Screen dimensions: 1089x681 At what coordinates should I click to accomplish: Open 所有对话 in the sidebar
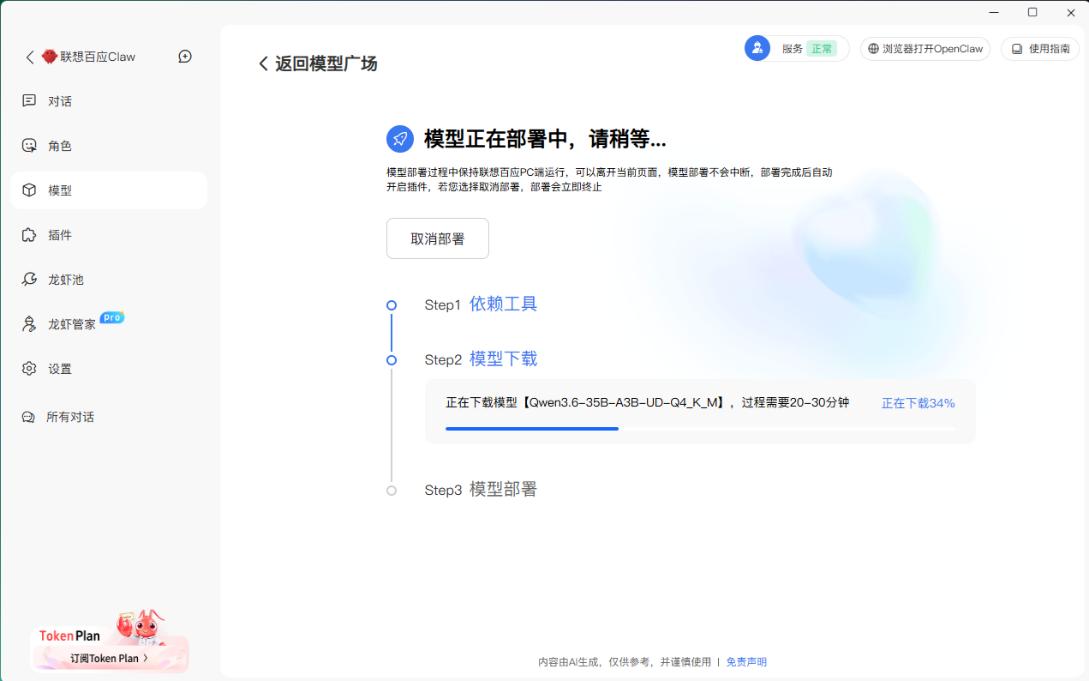pos(108,417)
